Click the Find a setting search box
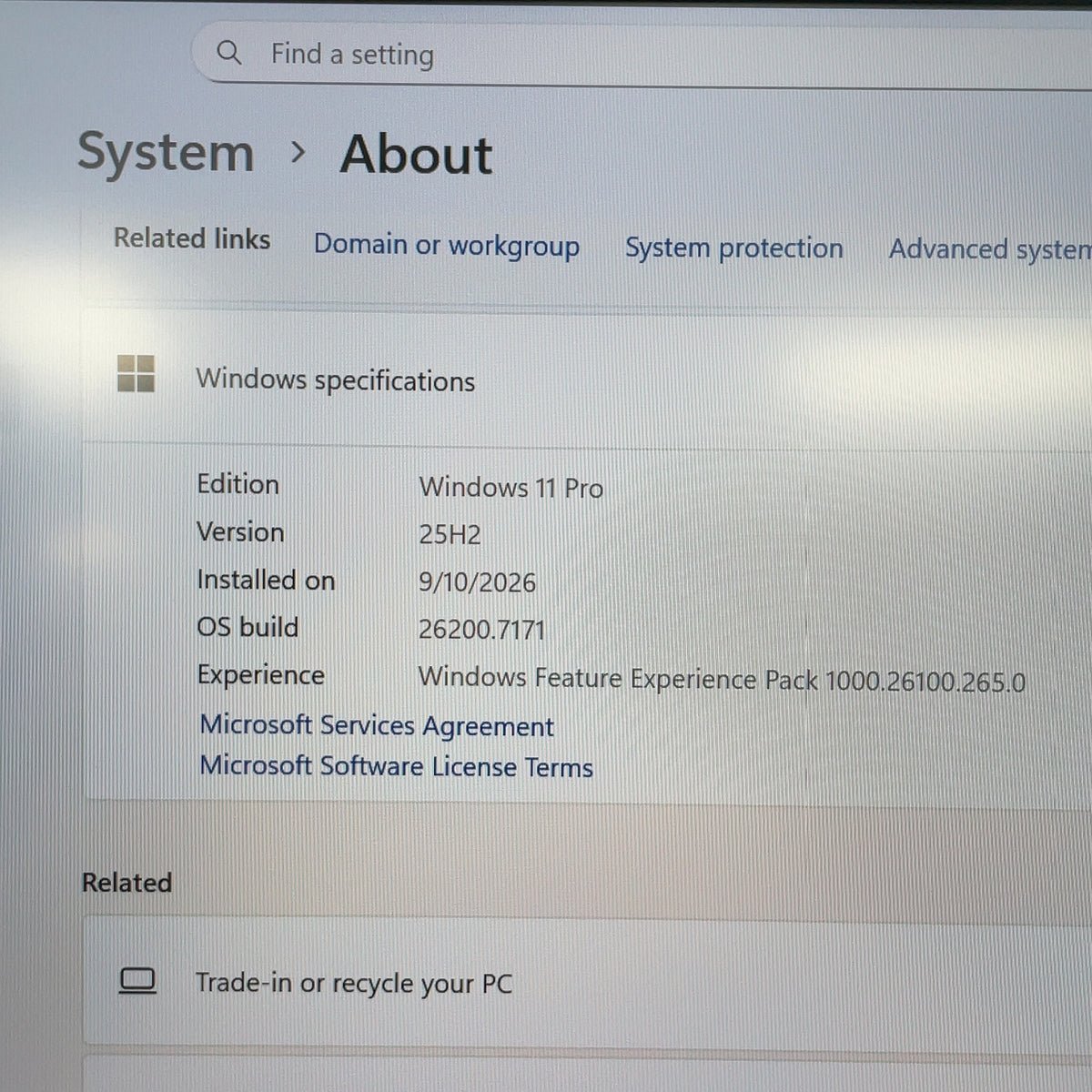1092x1092 pixels. click(x=642, y=55)
